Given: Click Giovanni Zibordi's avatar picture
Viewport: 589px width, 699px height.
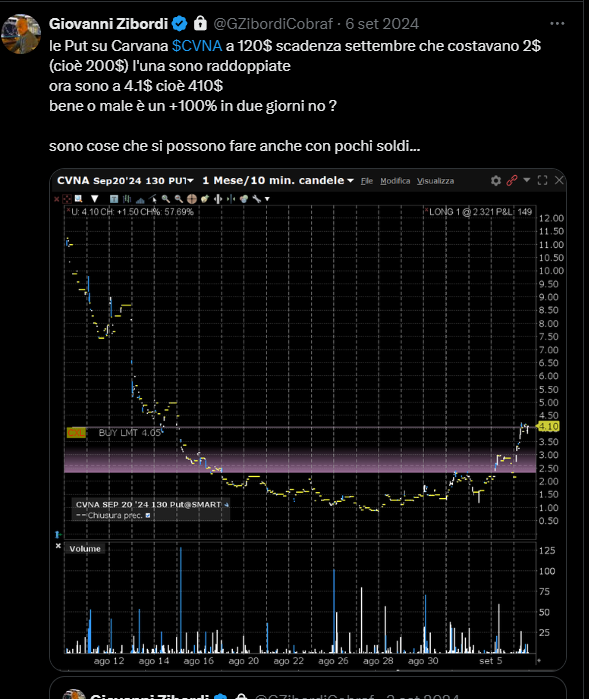Looking at the screenshot, I should pyautogui.click(x=21, y=34).
